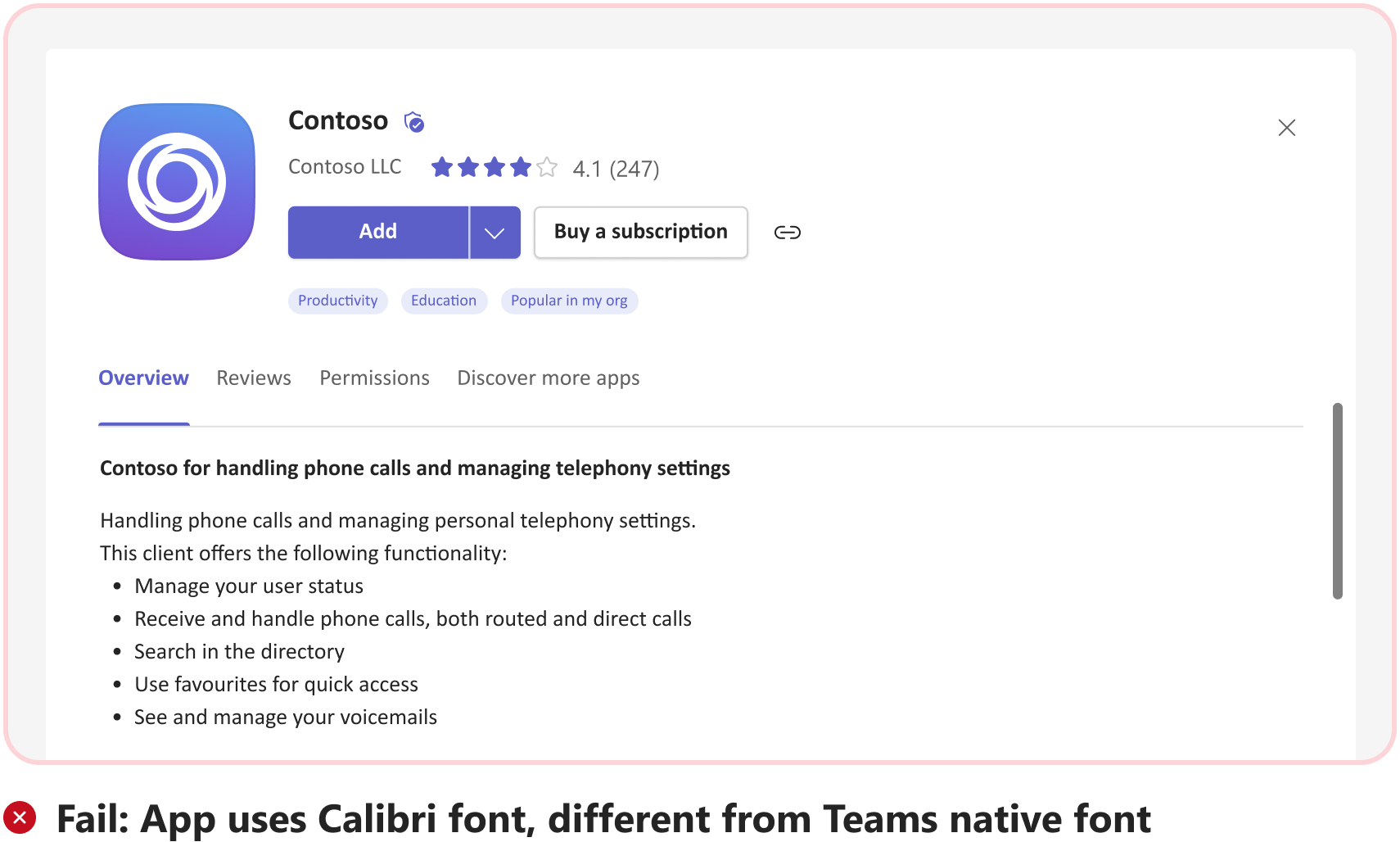Click the star rating icons
This screenshot has height=842, width=1400.
495,168
